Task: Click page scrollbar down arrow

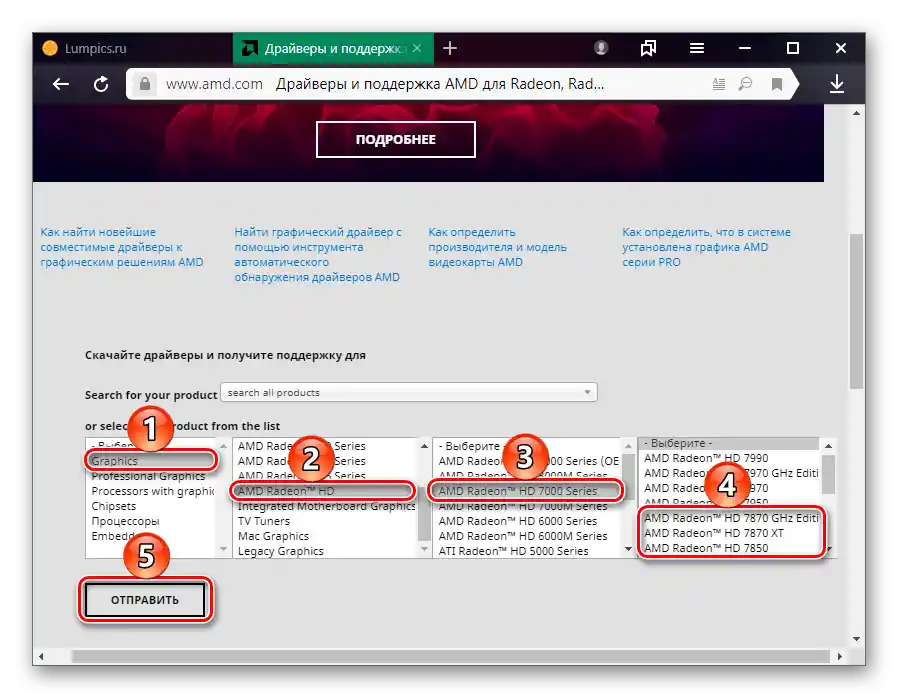Action: [x=856, y=639]
